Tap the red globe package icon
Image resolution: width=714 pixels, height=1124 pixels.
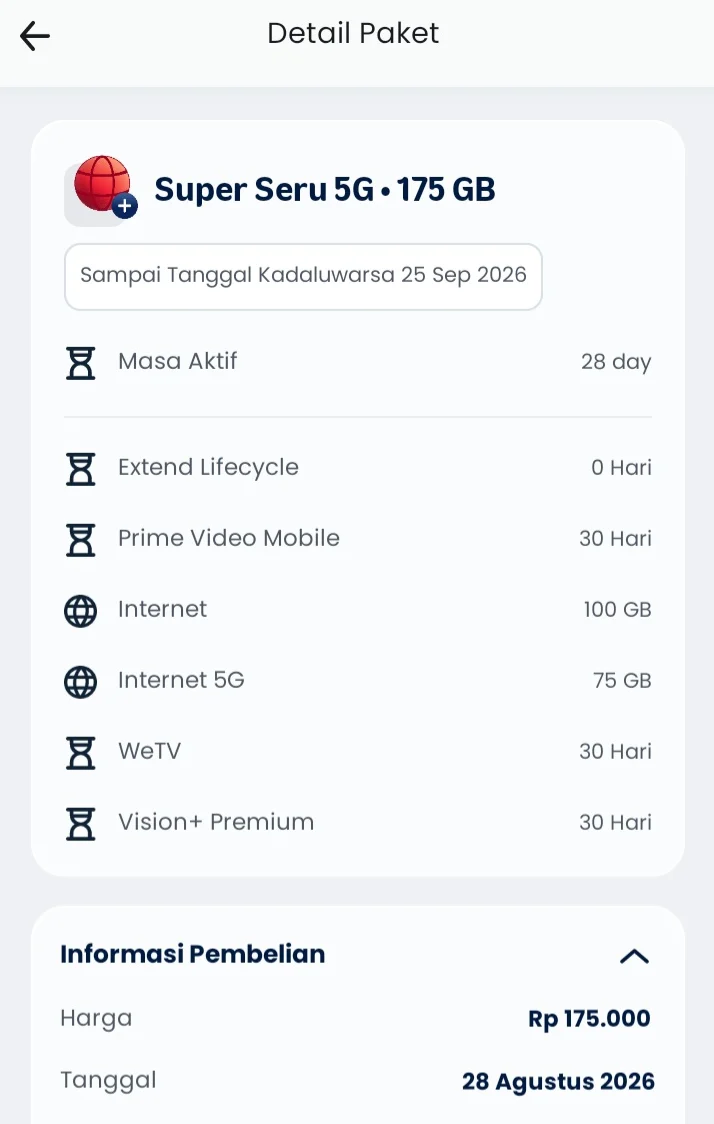tap(102, 189)
